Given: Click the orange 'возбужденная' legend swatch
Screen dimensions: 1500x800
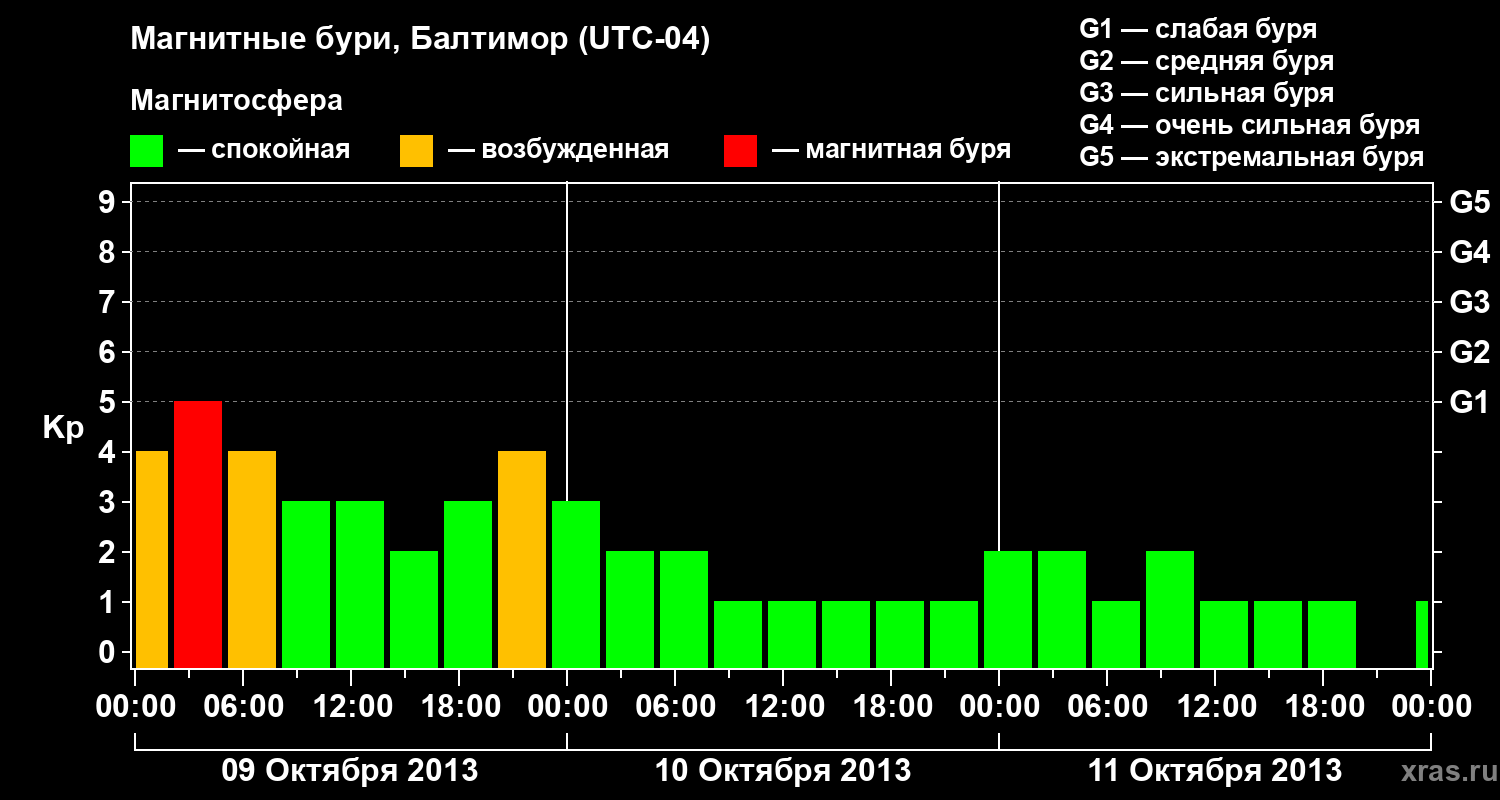Looking at the screenshot, I should (416, 151).
